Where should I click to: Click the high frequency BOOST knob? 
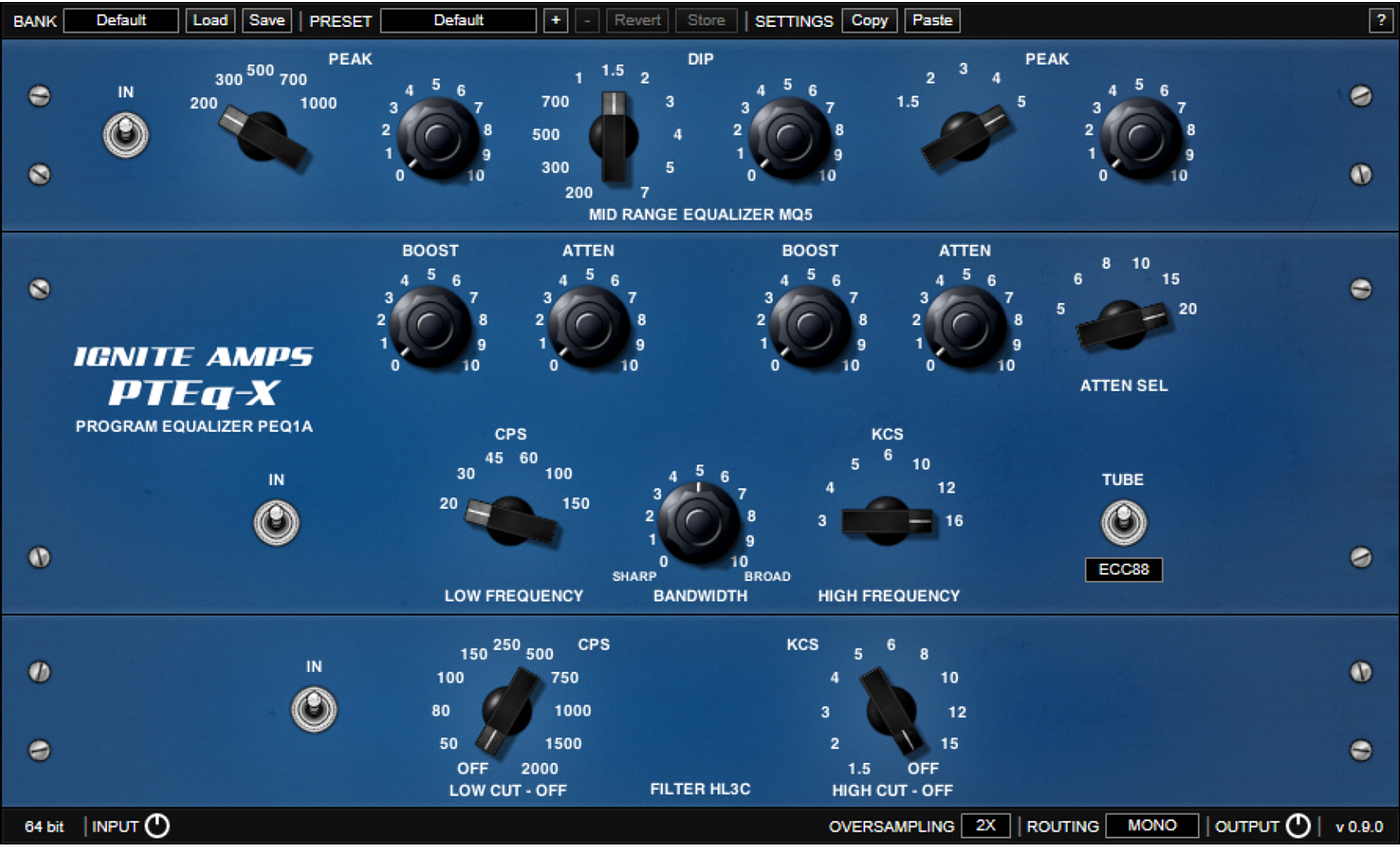click(810, 326)
